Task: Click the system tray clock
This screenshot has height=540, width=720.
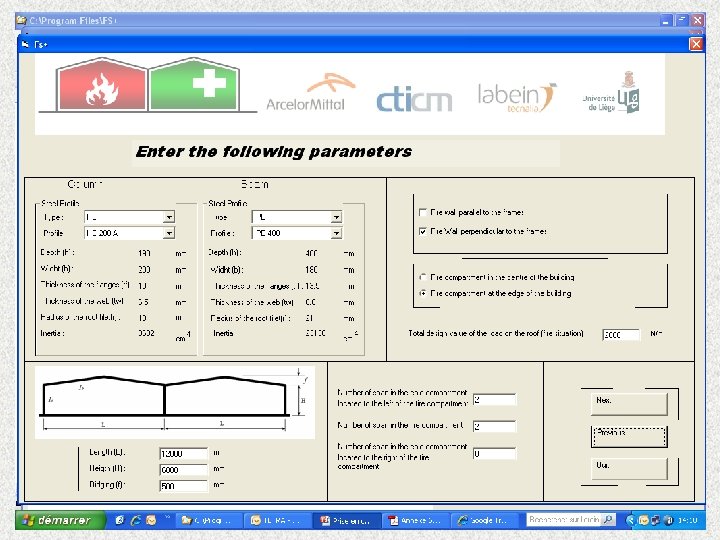Action: click(687, 520)
